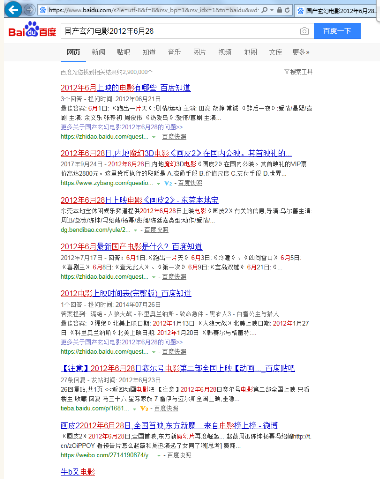Image resolution: width=380 pixels, height=479 pixels.
Task: Click the V2 credibility badge beside zybang.com URL
Action: tap(168, 183)
